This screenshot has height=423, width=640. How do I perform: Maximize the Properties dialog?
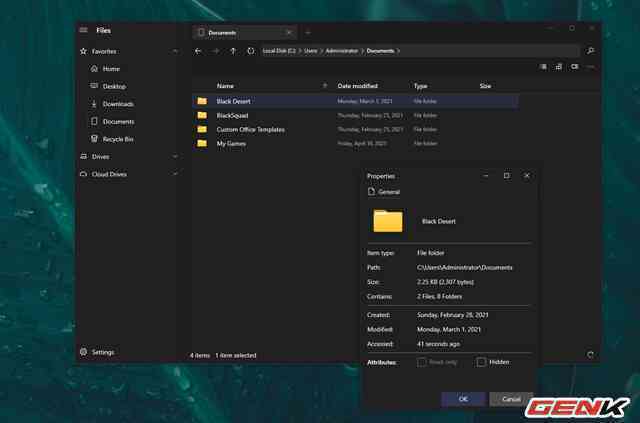(507, 176)
